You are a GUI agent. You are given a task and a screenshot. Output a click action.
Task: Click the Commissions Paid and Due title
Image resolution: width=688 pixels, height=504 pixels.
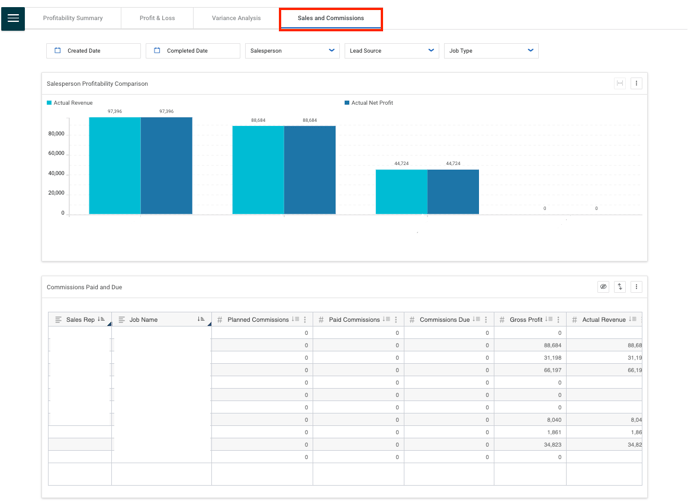84,287
